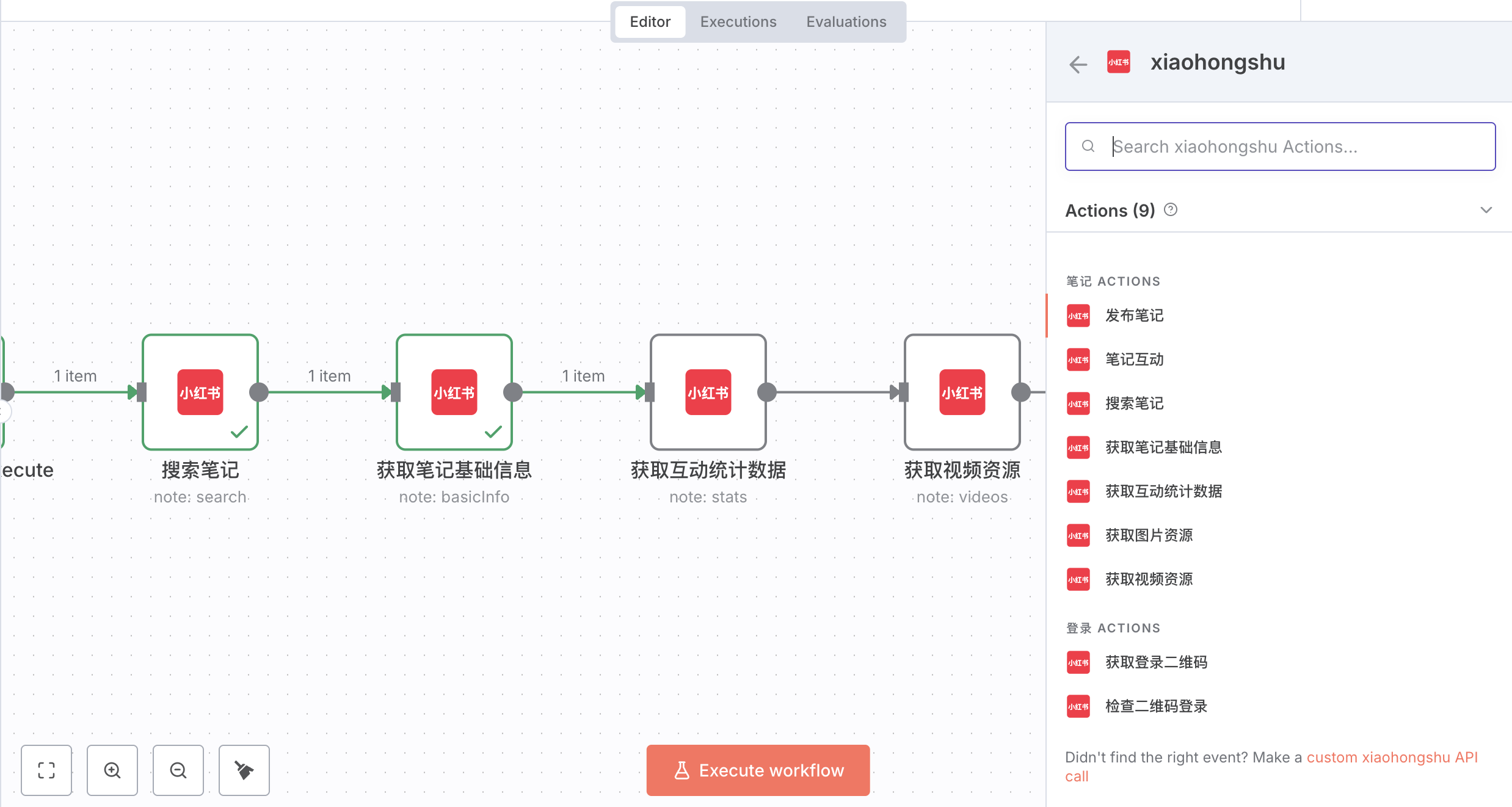Click the zoom in magnifier icon
The image size is (1512, 807).
pyautogui.click(x=112, y=770)
